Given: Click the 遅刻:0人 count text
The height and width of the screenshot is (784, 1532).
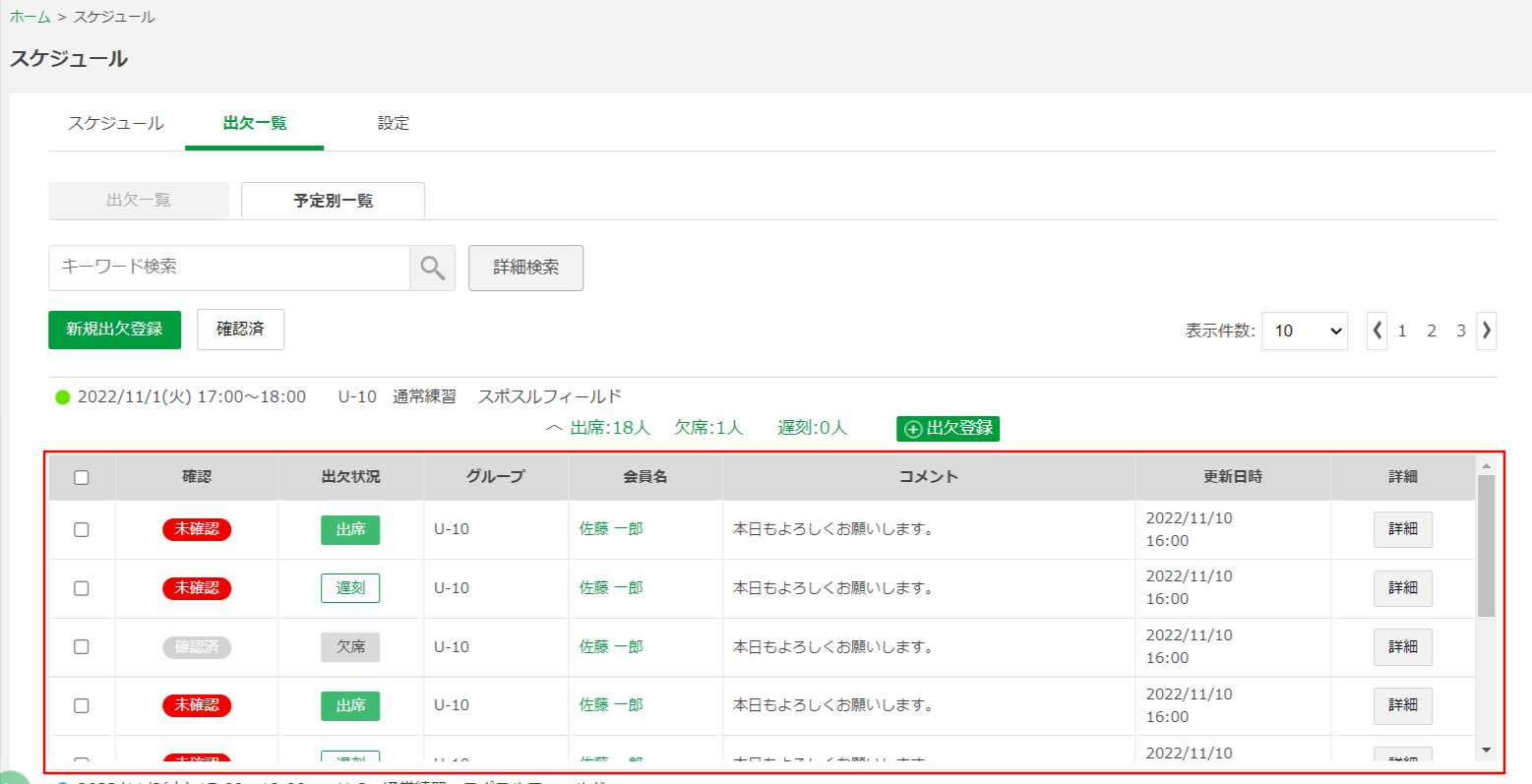Looking at the screenshot, I should [812, 428].
